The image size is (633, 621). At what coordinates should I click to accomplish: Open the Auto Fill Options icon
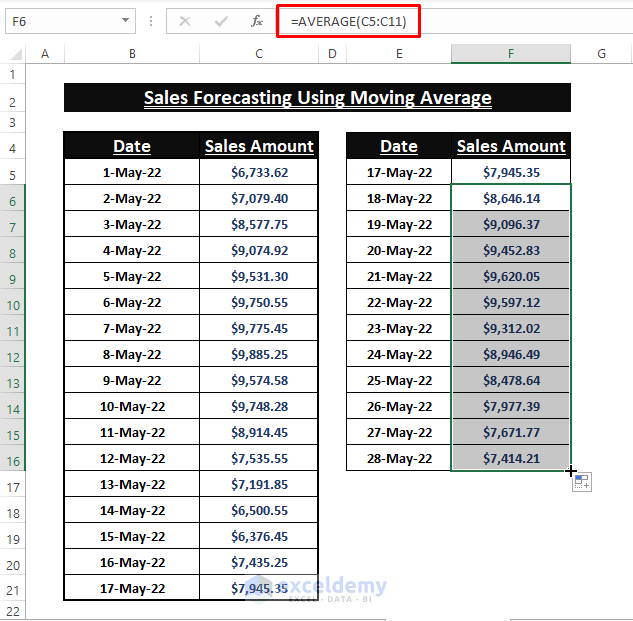(582, 482)
